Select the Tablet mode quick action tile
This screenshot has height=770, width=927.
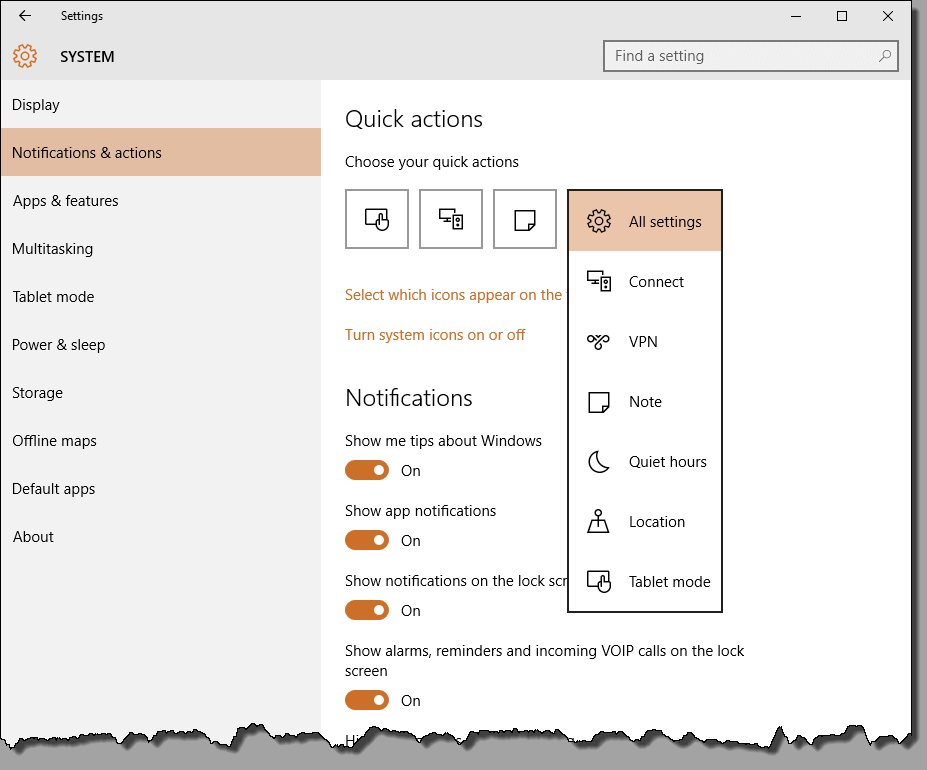pyautogui.click(x=377, y=219)
